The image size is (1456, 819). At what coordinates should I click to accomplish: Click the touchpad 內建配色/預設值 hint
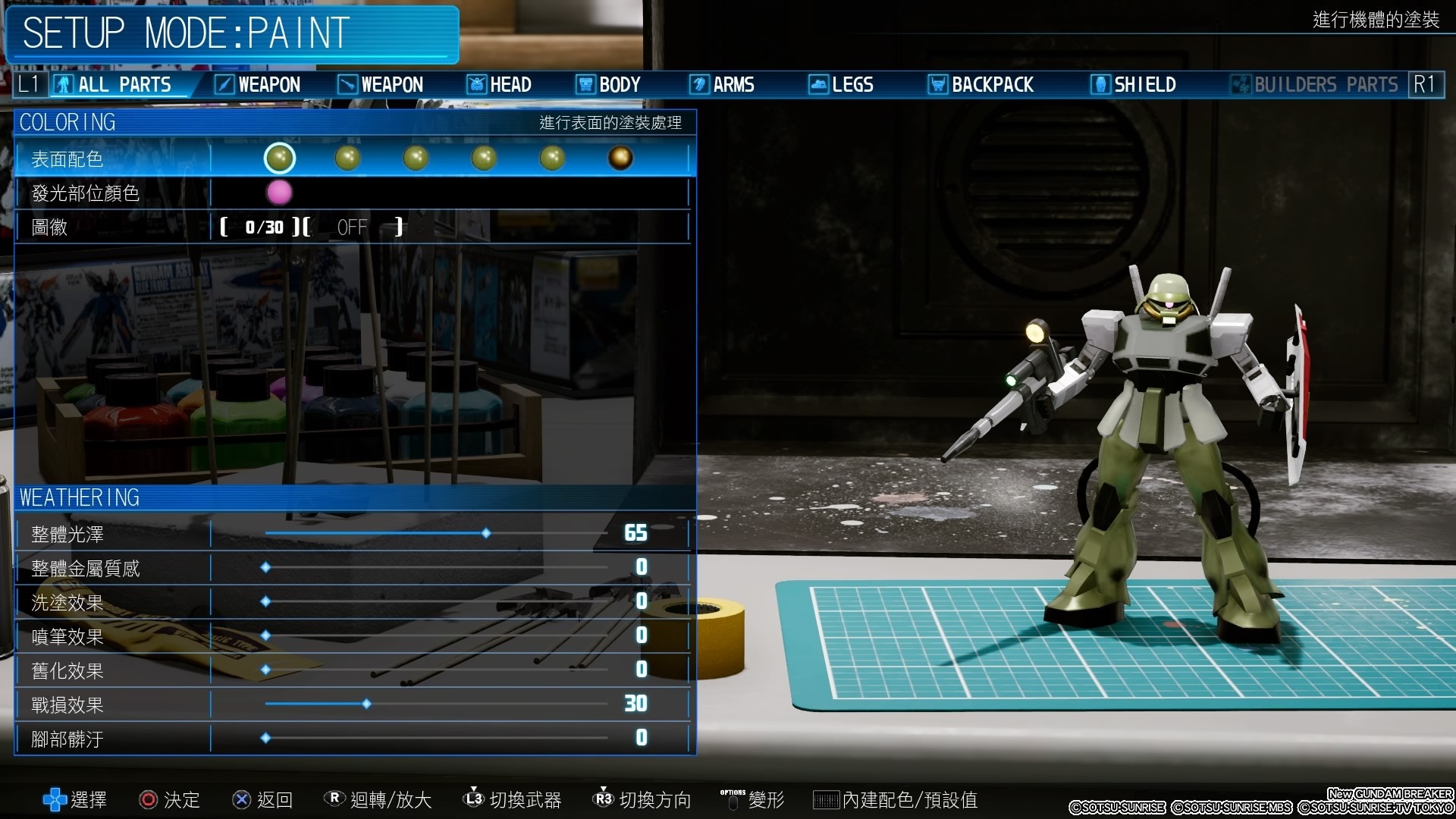(x=896, y=799)
